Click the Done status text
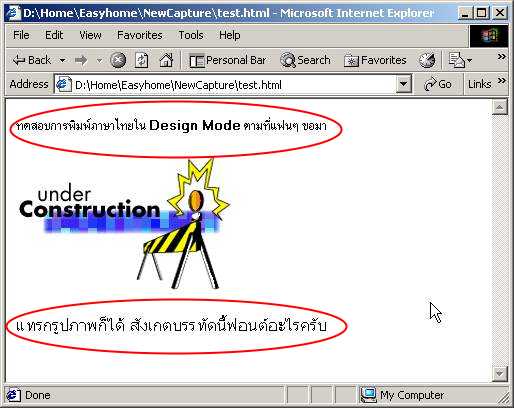This screenshot has width=514, height=408. (x=37, y=395)
